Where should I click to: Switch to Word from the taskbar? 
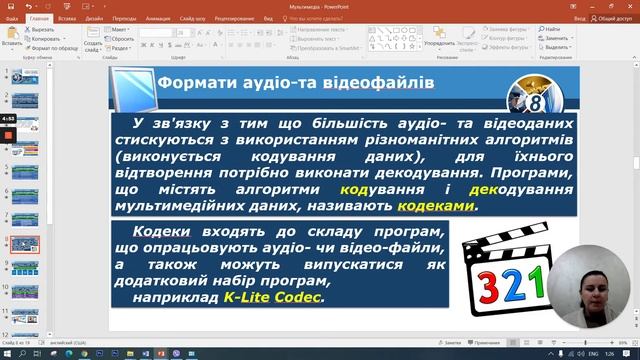coord(146,353)
